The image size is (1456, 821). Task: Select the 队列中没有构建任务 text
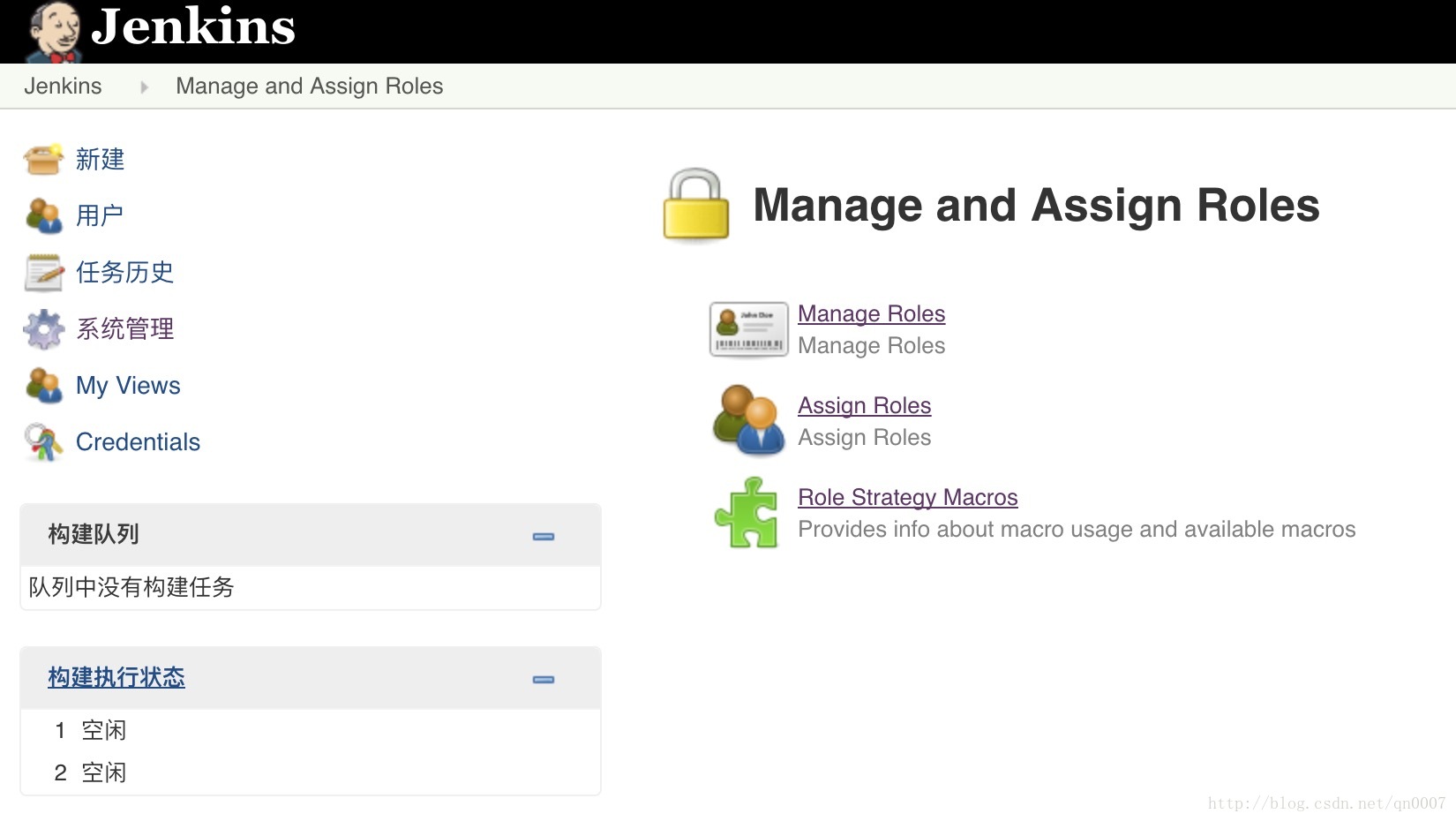coord(131,587)
